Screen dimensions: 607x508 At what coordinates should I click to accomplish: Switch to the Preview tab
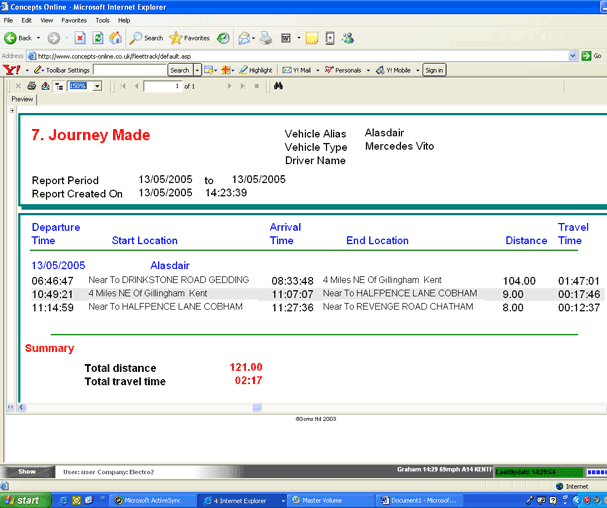[x=22, y=100]
